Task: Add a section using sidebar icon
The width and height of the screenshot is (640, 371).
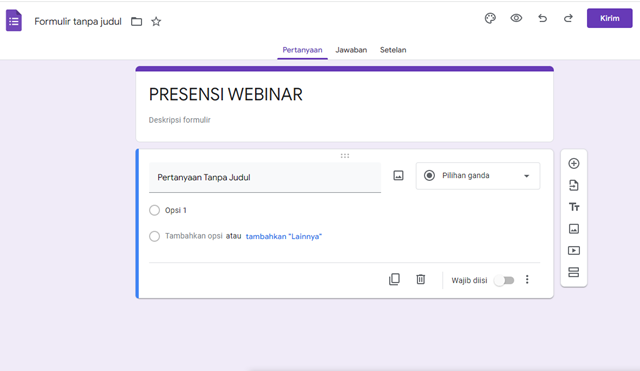Action: 574,272
